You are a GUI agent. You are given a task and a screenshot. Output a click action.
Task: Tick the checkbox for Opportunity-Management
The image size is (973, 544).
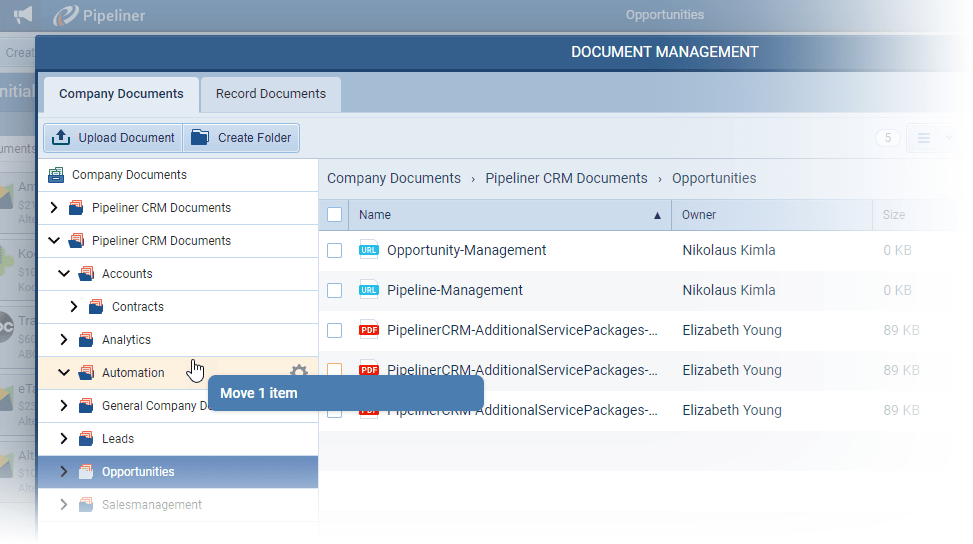[x=335, y=251]
